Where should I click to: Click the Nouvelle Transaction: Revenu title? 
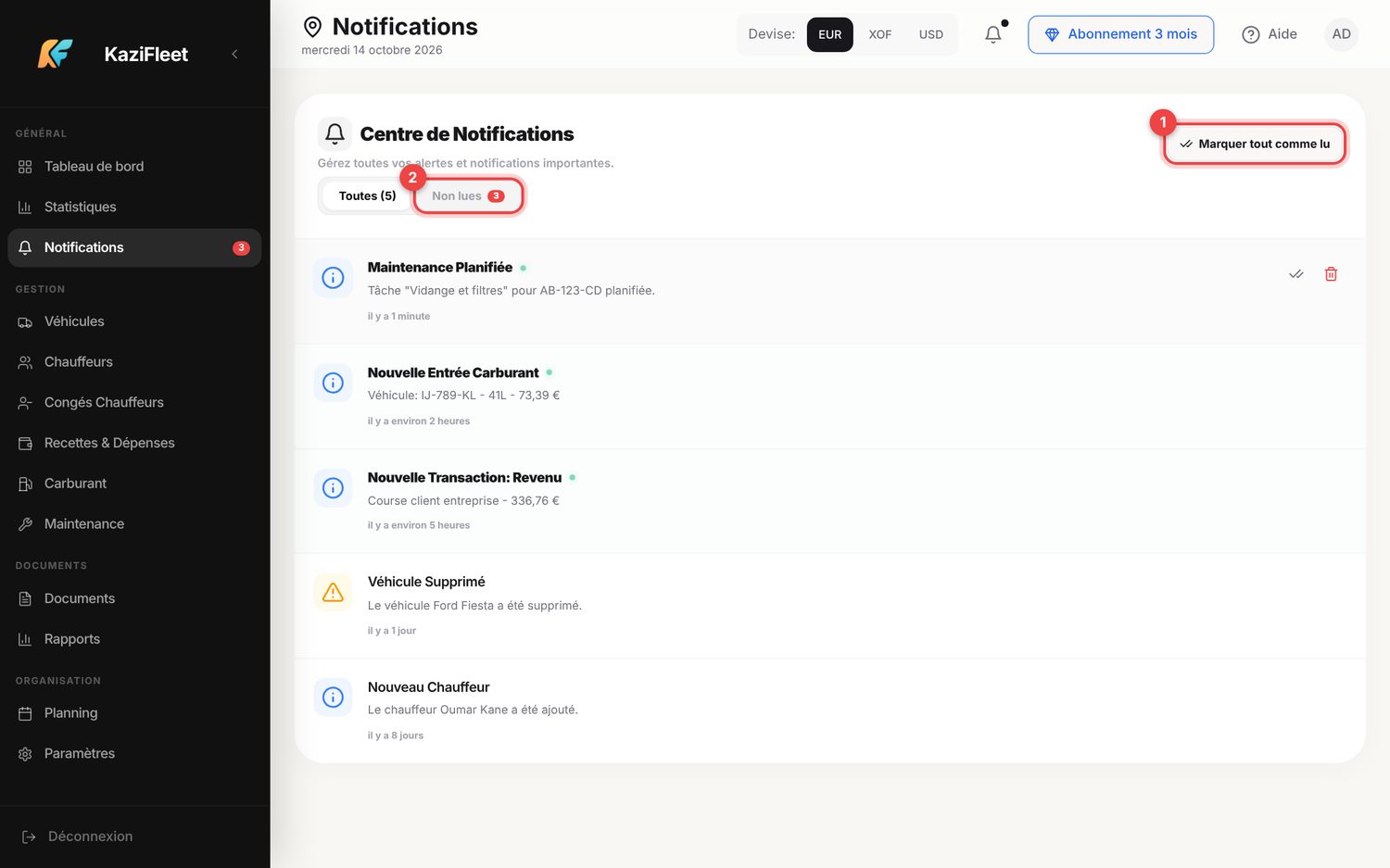click(x=464, y=478)
